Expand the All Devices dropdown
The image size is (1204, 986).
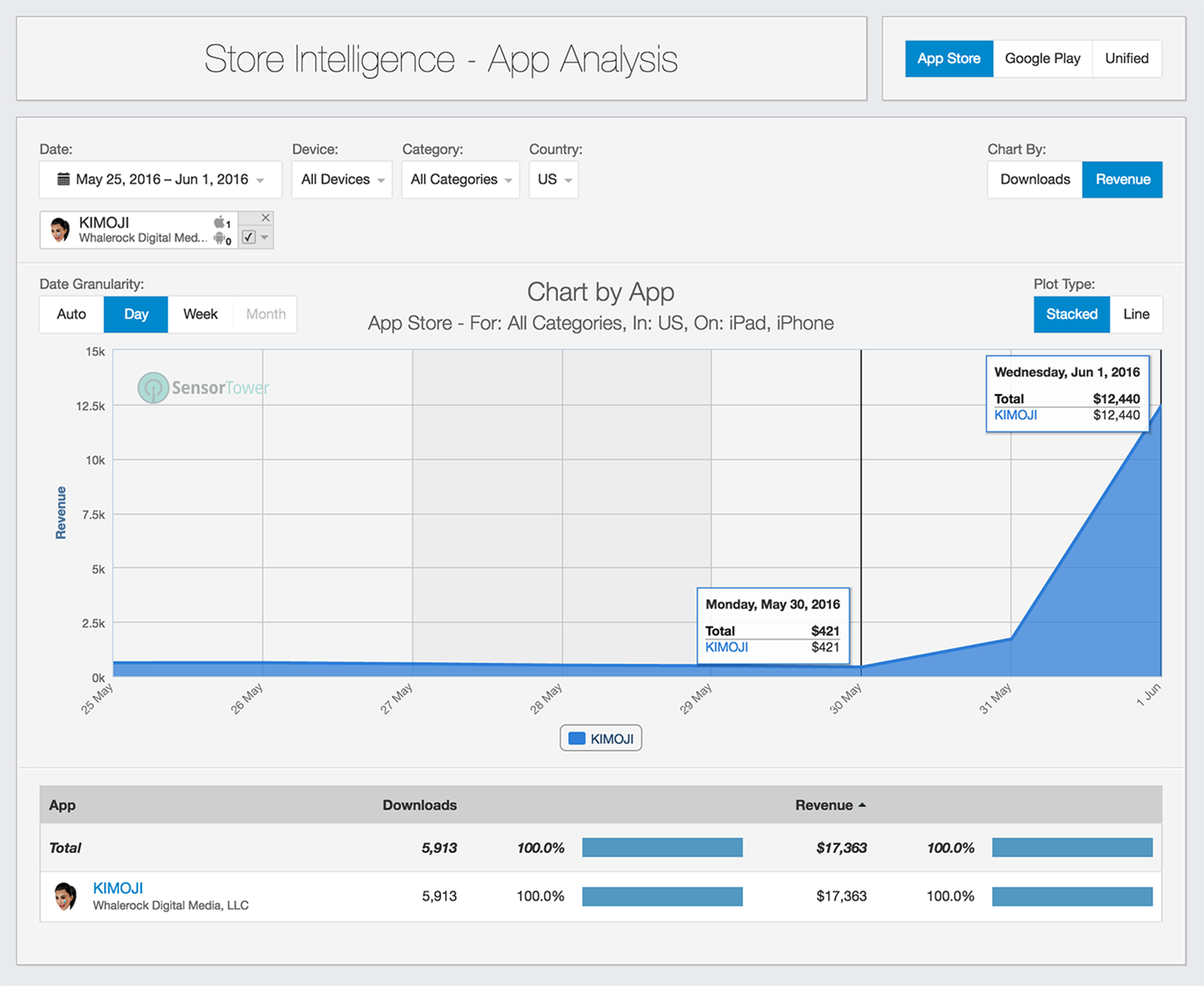[342, 179]
